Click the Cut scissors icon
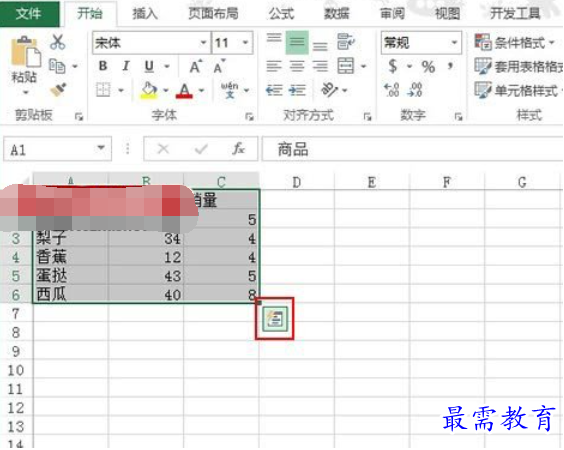The image size is (564, 450). coord(57,42)
